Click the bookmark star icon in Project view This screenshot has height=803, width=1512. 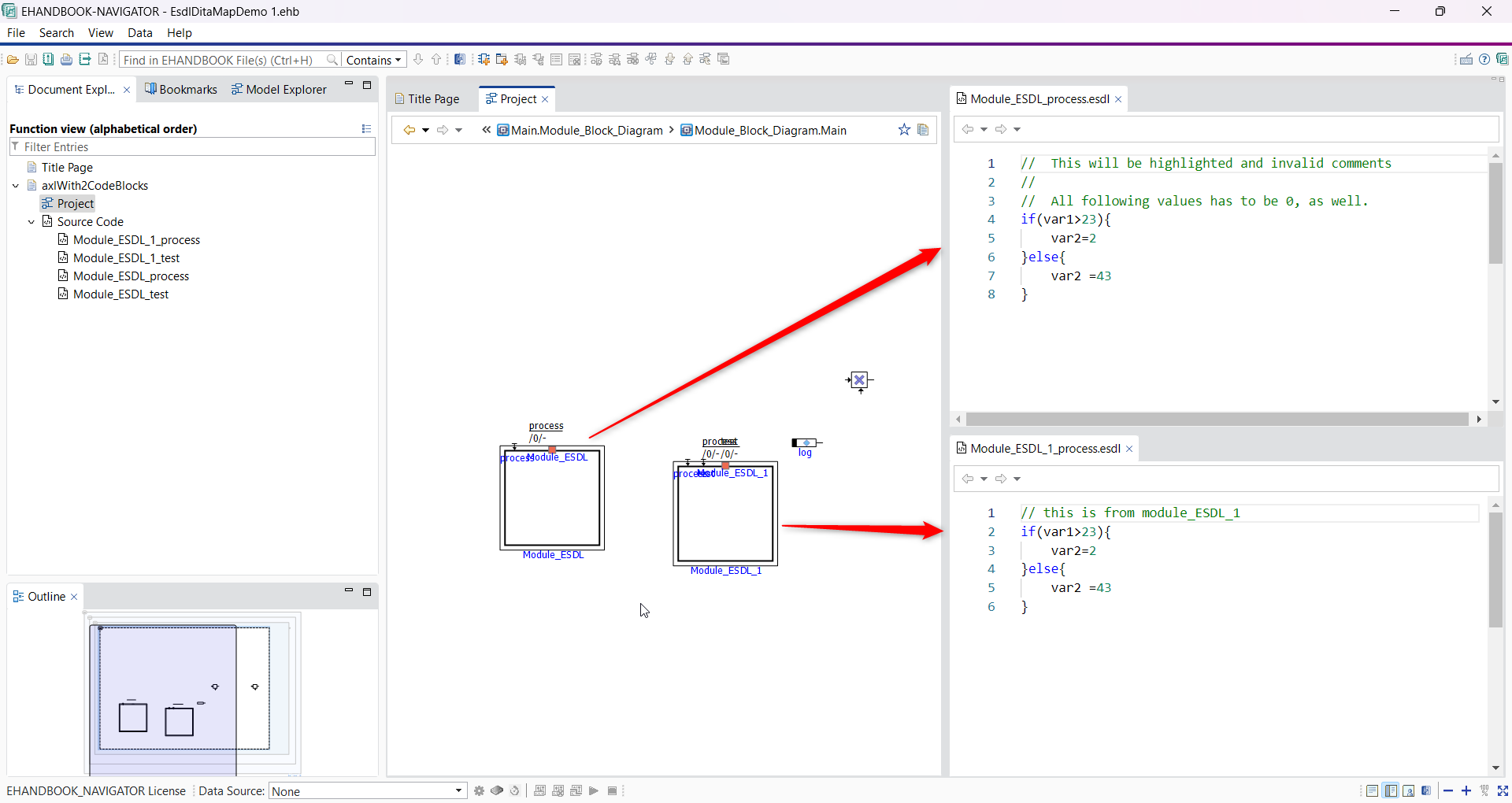click(904, 130)
